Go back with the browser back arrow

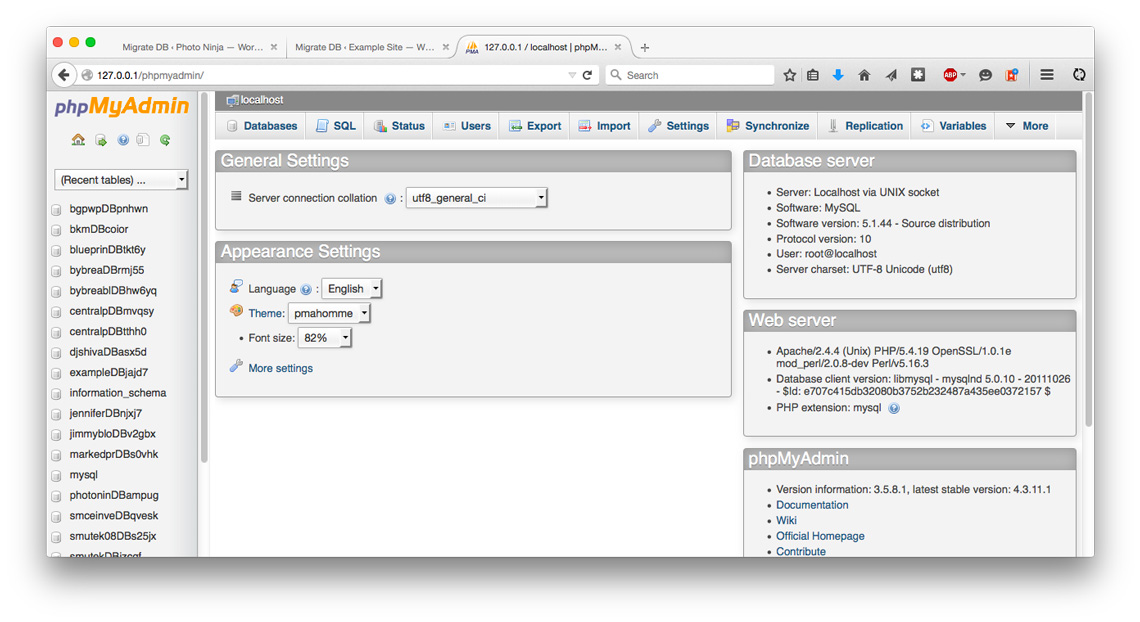click(x=63, y=75)
